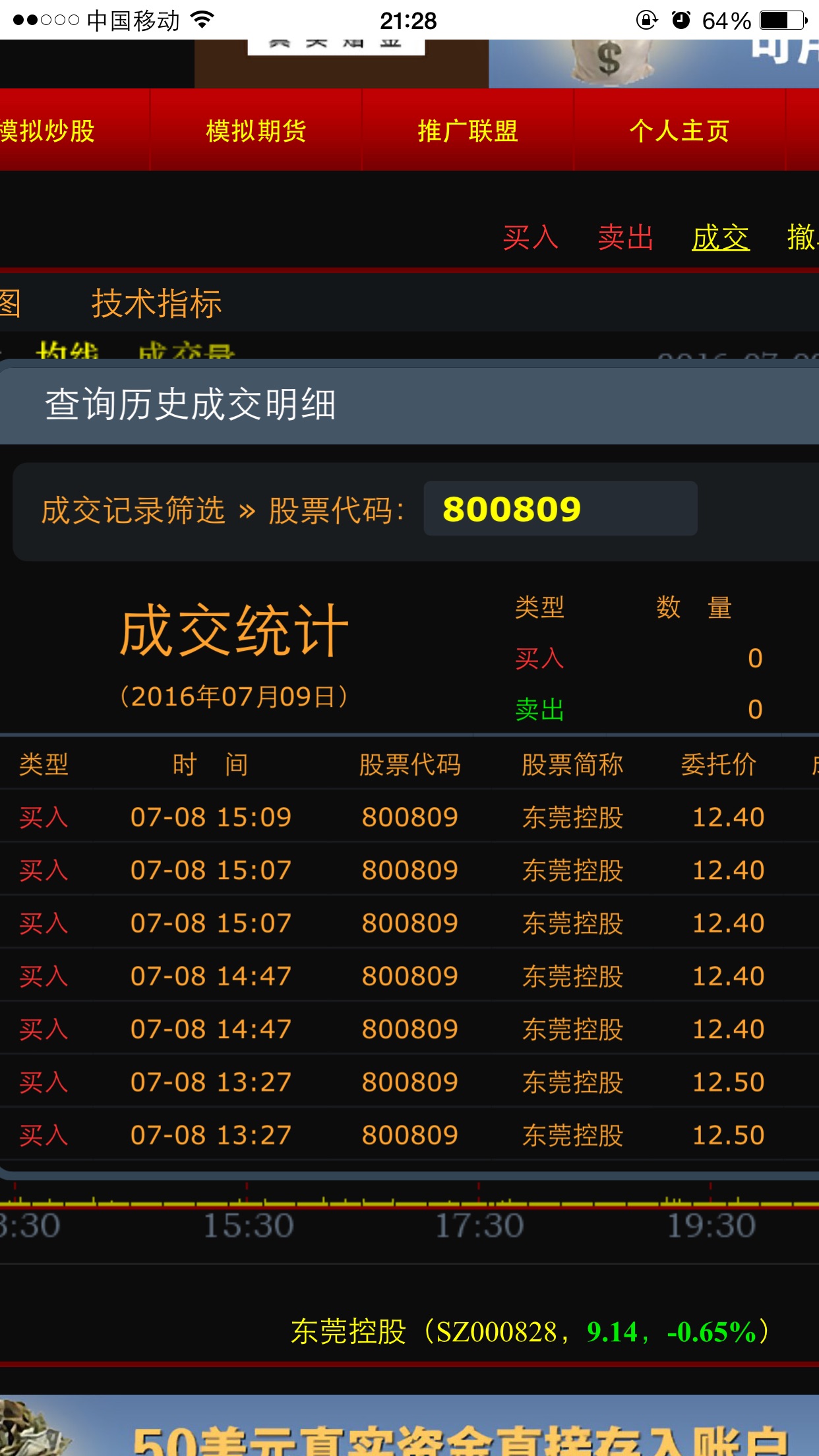Image resolution: width=819 pixels, height=1456 pixels.
Task: Tap the battery status icon
Action: pyautogui.click(x=783, y=20)
